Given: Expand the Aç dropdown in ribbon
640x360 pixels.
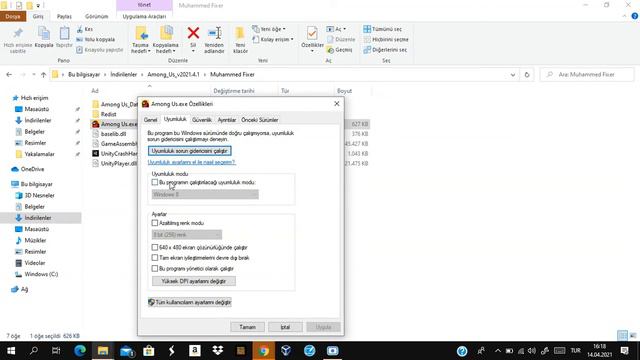Looking at the screenshot, I should [x=337, y=29].
